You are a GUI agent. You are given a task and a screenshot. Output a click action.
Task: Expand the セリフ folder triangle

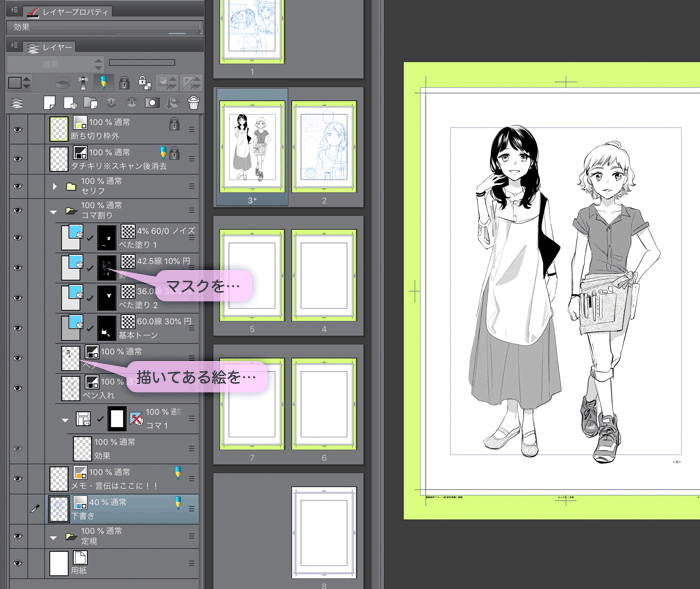pyautogui.click(x=54, y=187)
